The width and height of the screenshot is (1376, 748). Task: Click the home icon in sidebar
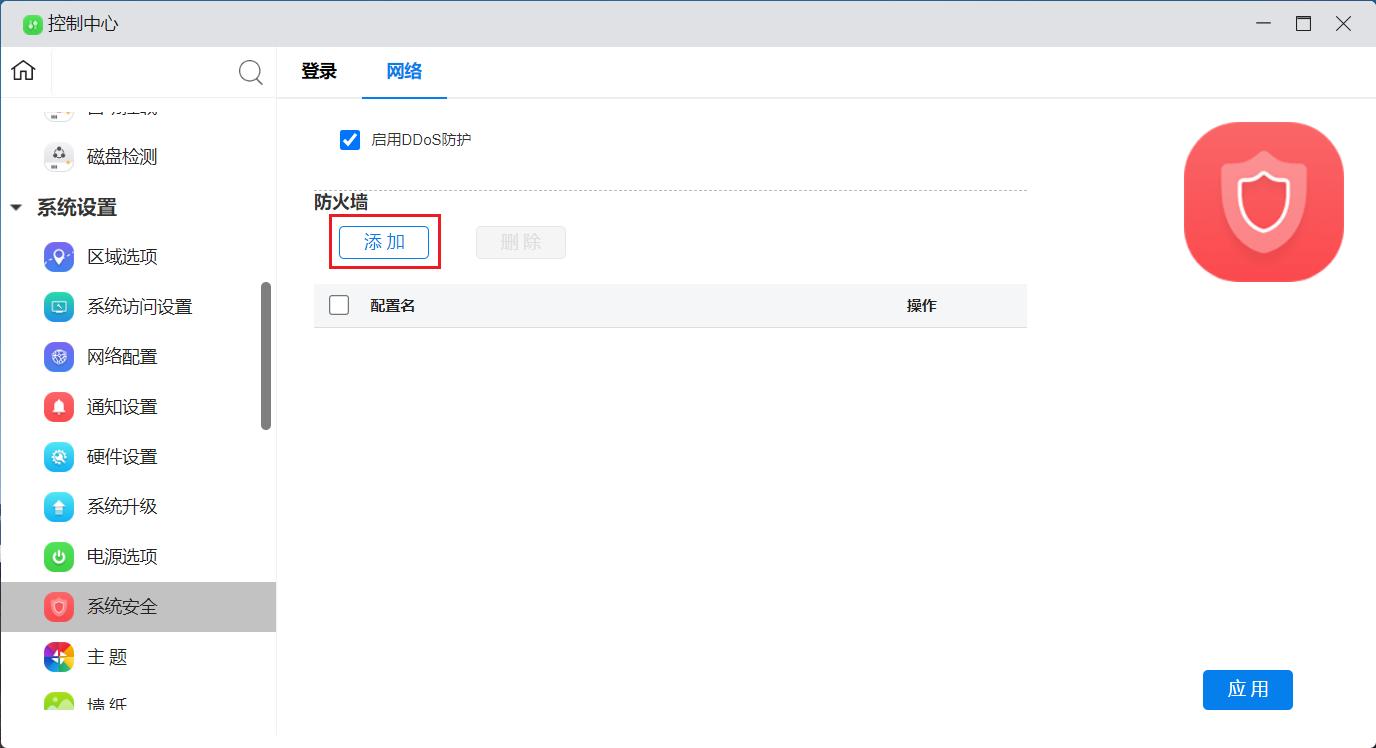pos(23,71)
